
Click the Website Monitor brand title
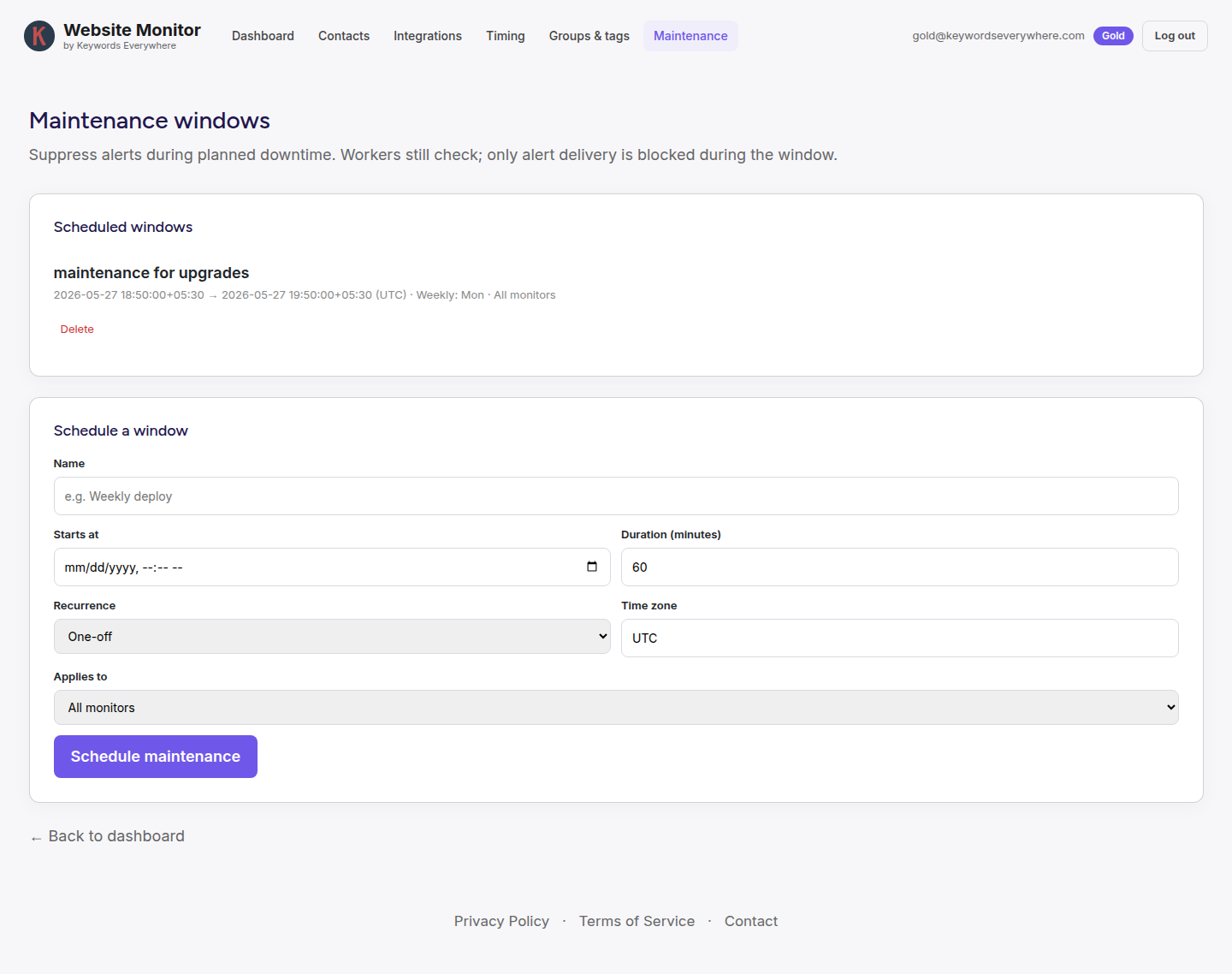point(132,30)
